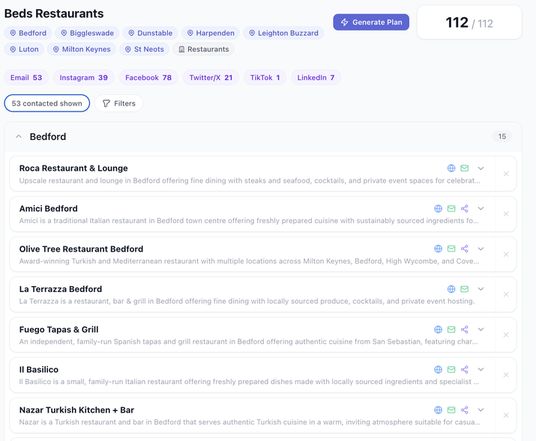
Task: Click email icon for Amici Bedford
Action: pyautogui.click(x=451, y=209)
